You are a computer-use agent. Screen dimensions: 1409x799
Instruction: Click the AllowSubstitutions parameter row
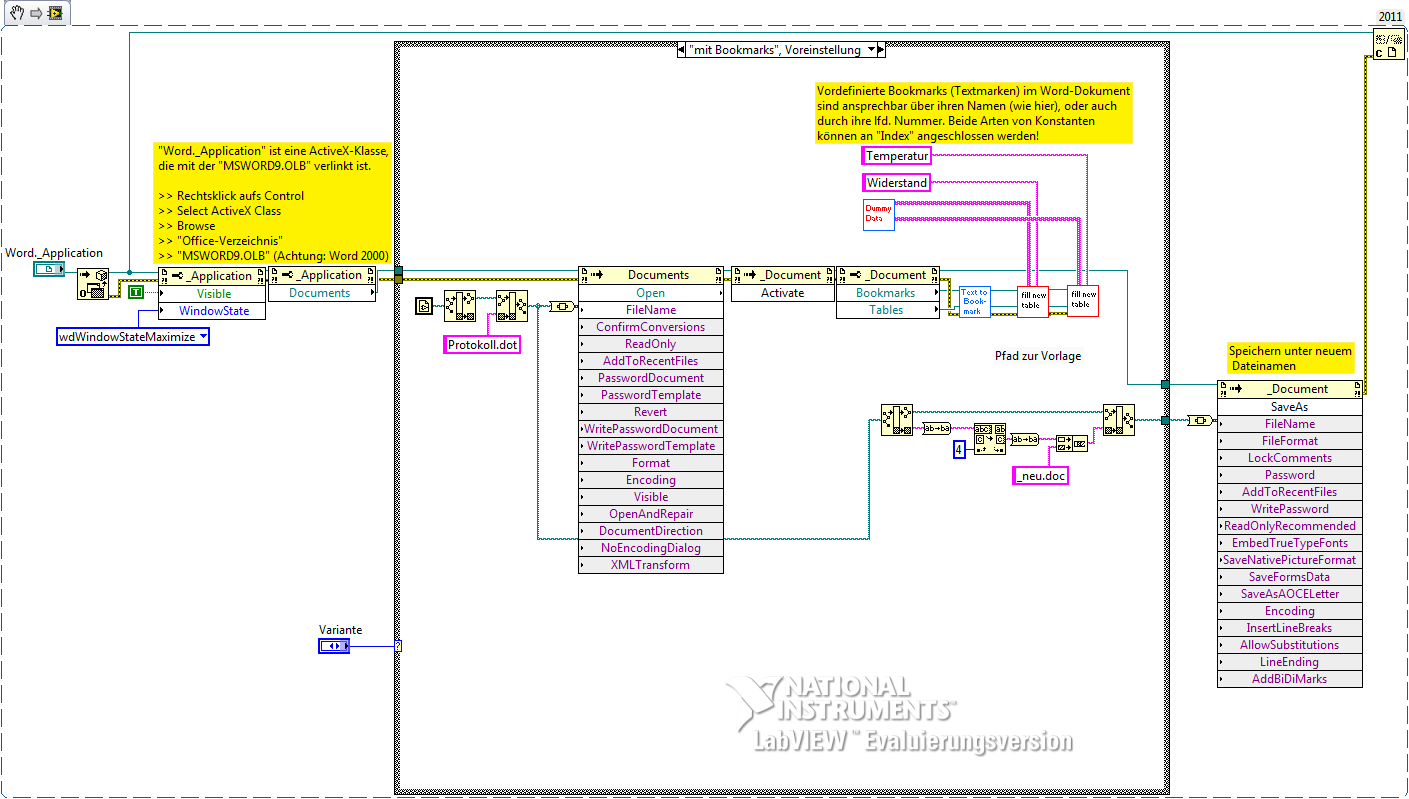point(1290,645)
